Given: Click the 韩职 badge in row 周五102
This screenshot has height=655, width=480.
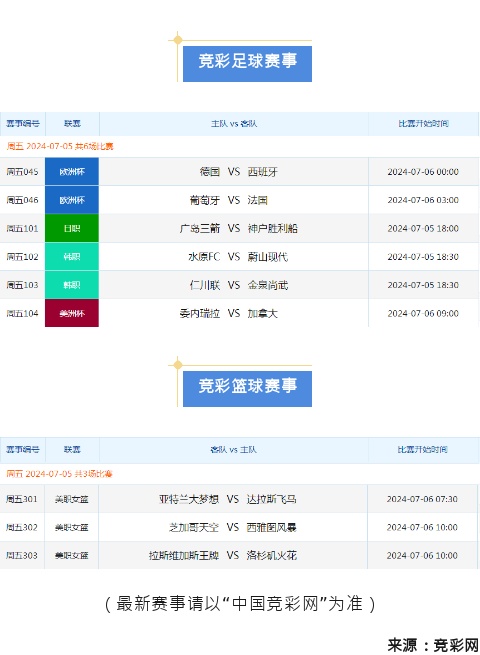Looking at the screenshot, I should coord(72,256).
